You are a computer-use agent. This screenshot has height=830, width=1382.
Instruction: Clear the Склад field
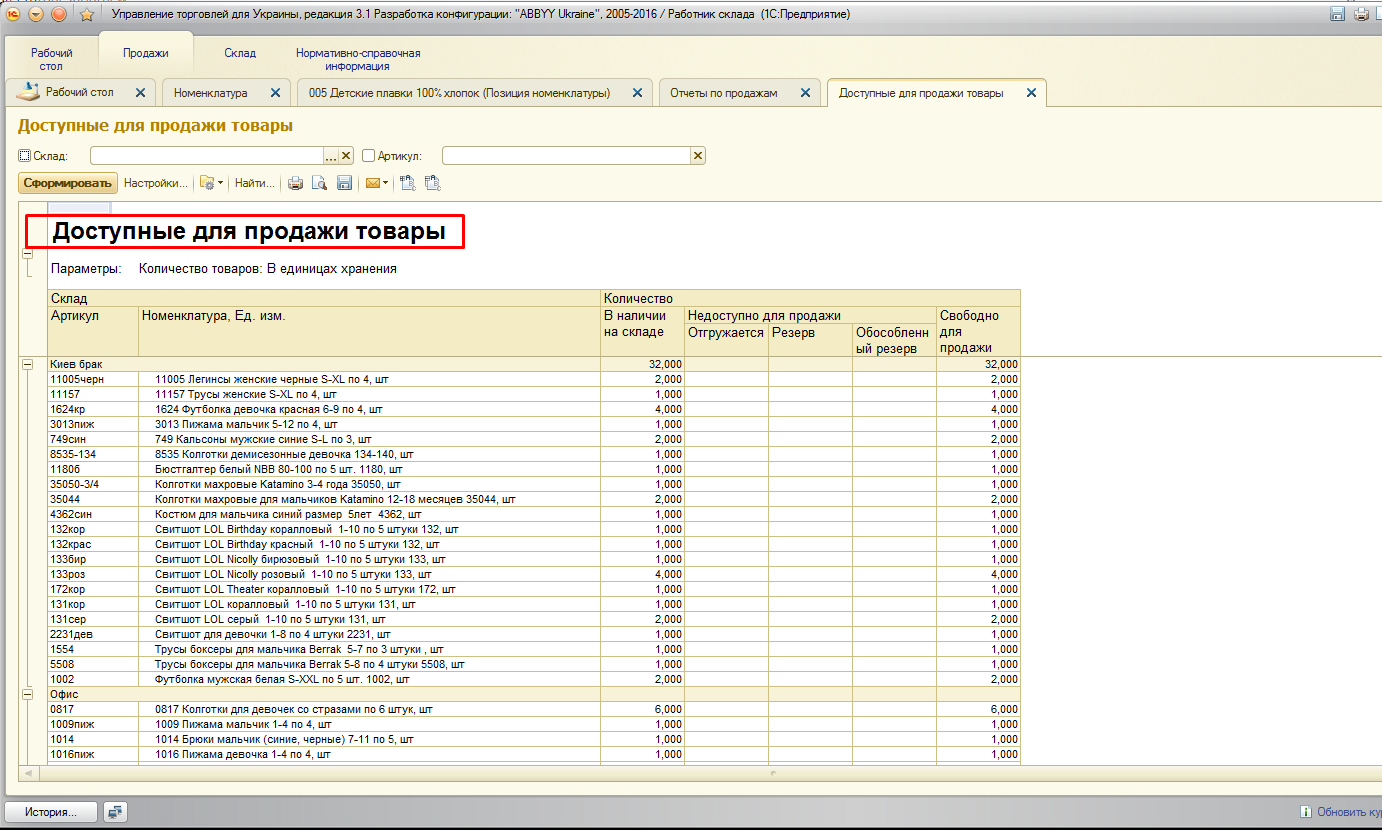pos(347,156)
